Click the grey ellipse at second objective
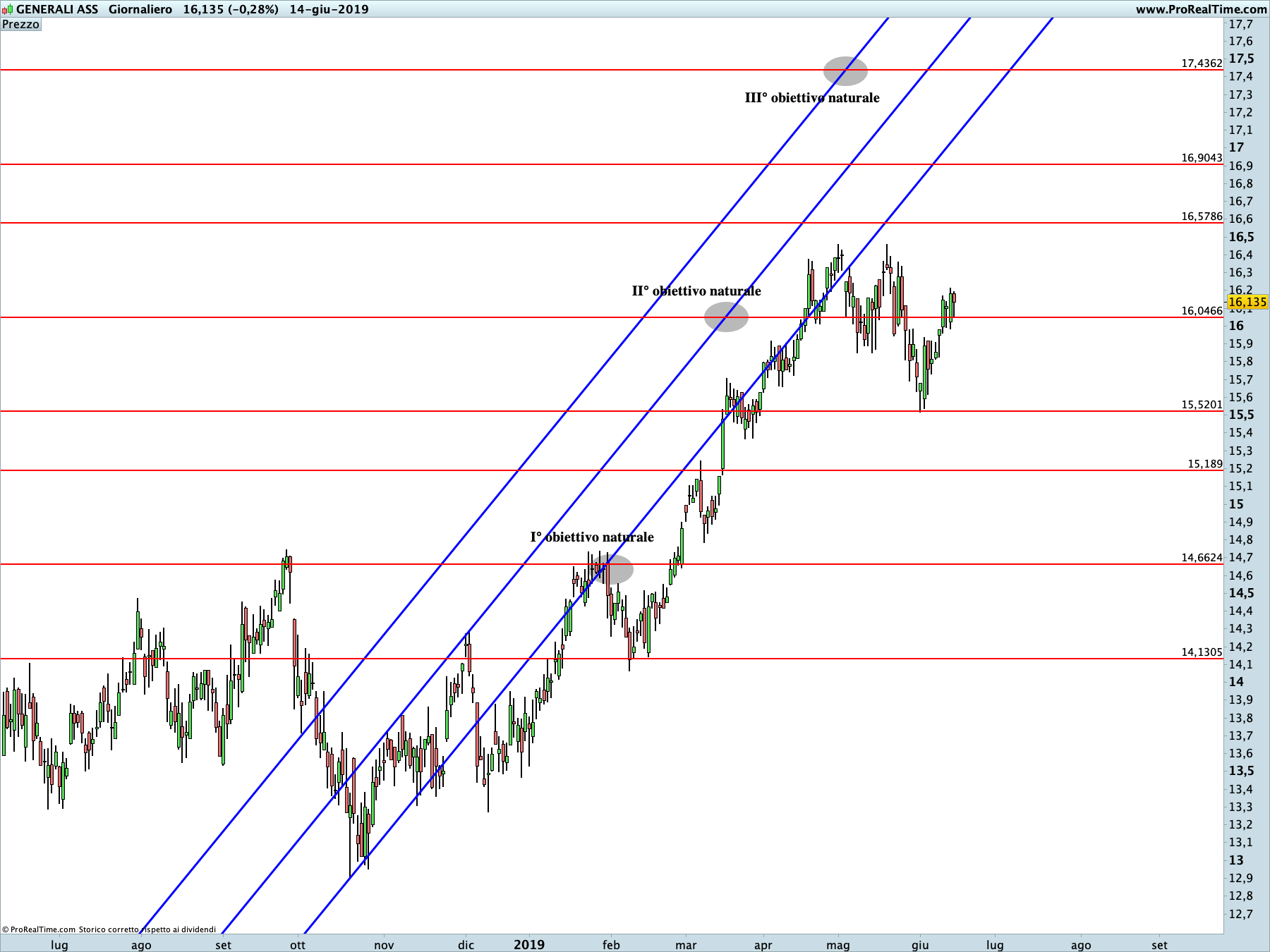1270x952 pixels. 726,317
